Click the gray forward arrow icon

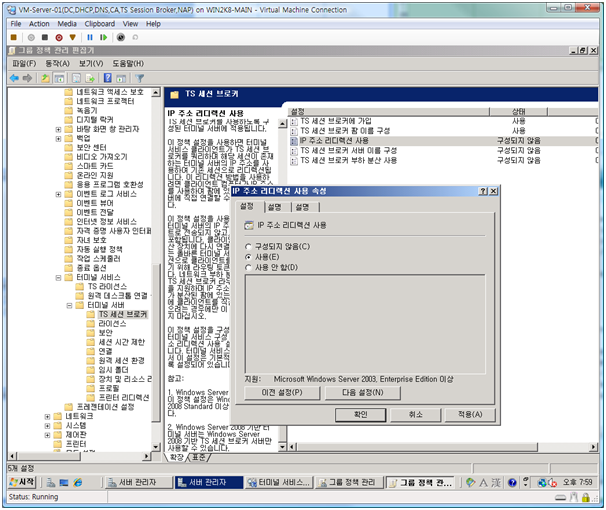[27, 78]
